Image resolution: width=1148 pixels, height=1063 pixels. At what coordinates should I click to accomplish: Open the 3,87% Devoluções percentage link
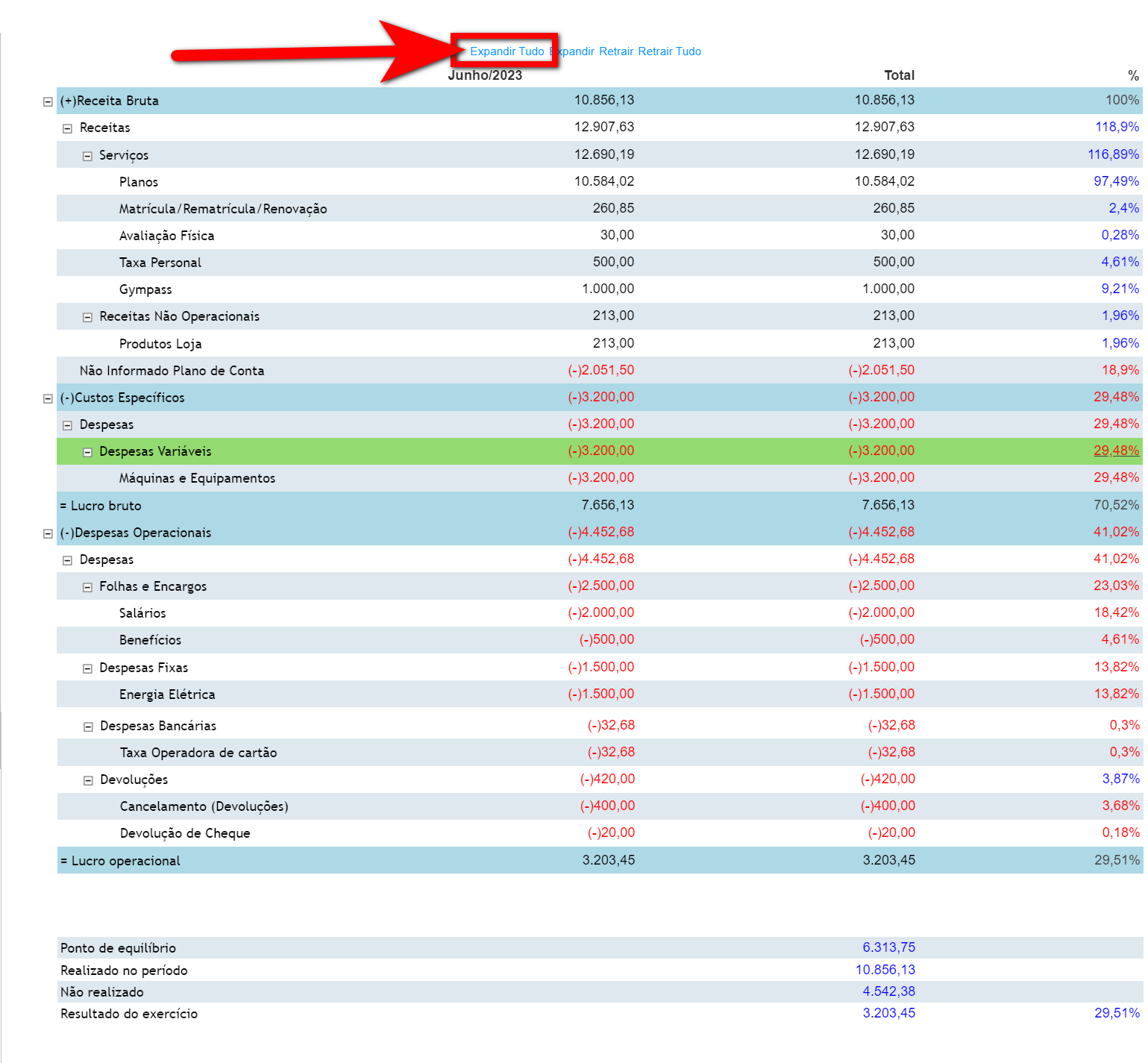point(1120,779)
